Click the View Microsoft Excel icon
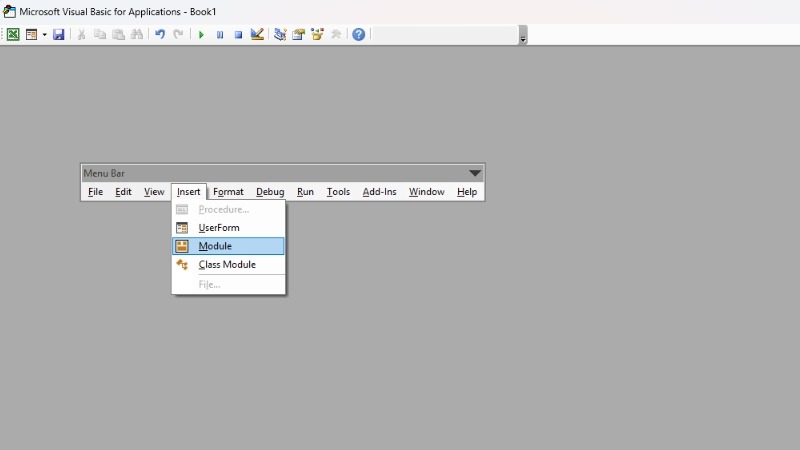800x450 pixels. pyautogui.click(x=13, y=34)
